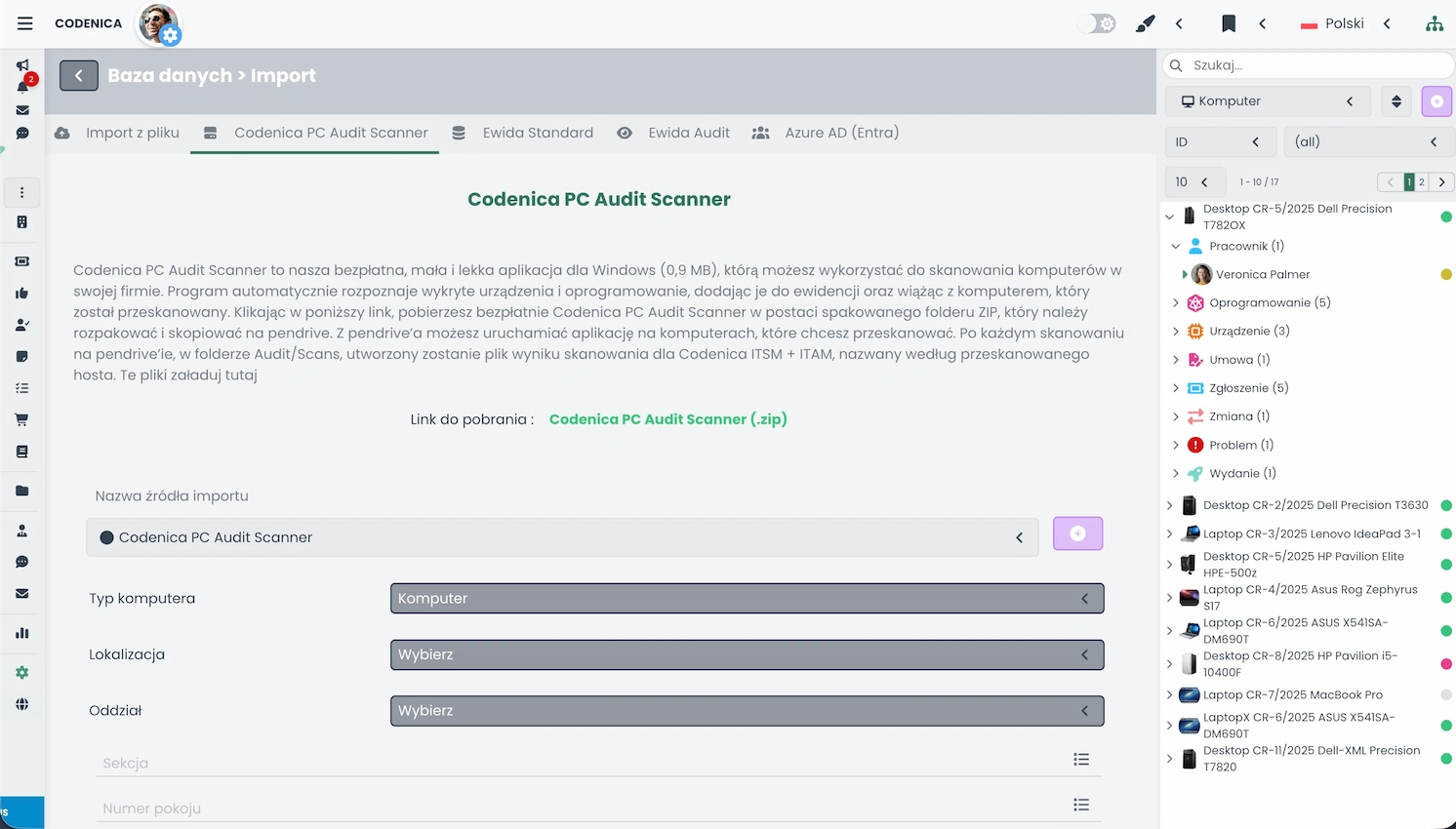The height and width of the screenshot is (829, 1456).
Task: Click the Szukaj search field
Action: tap(1308, 65)
